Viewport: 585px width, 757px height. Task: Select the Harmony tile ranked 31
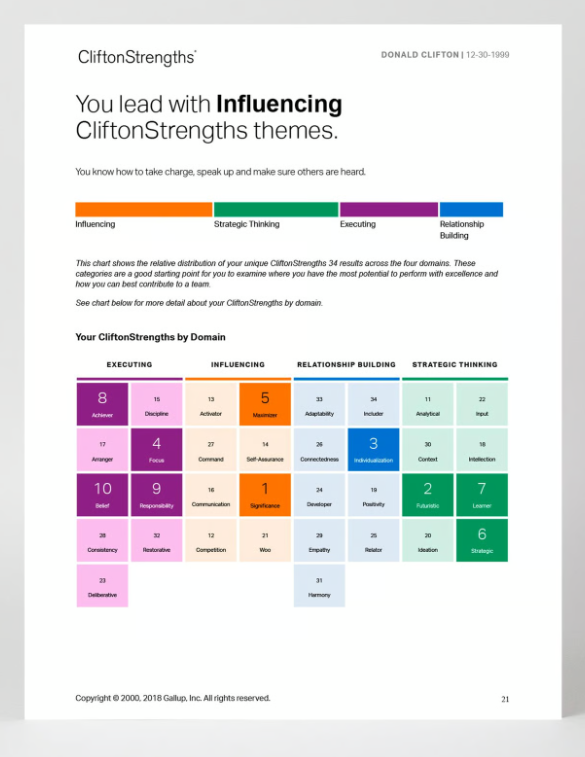click(320, 586)
